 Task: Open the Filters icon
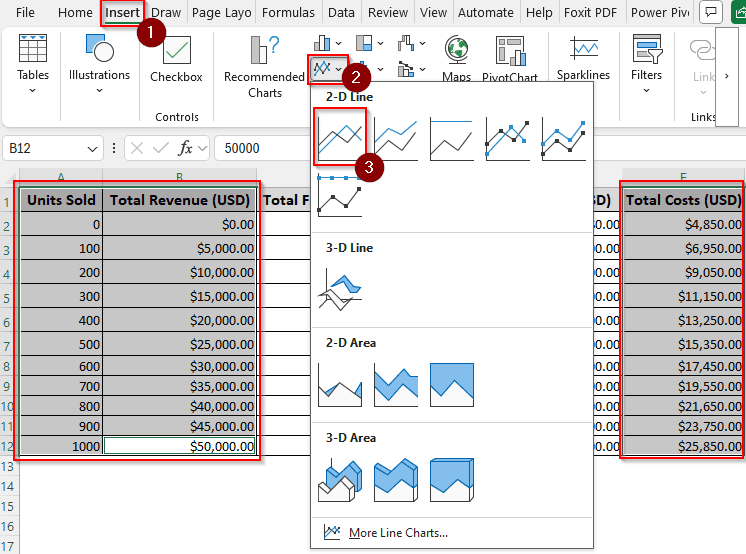647,49
